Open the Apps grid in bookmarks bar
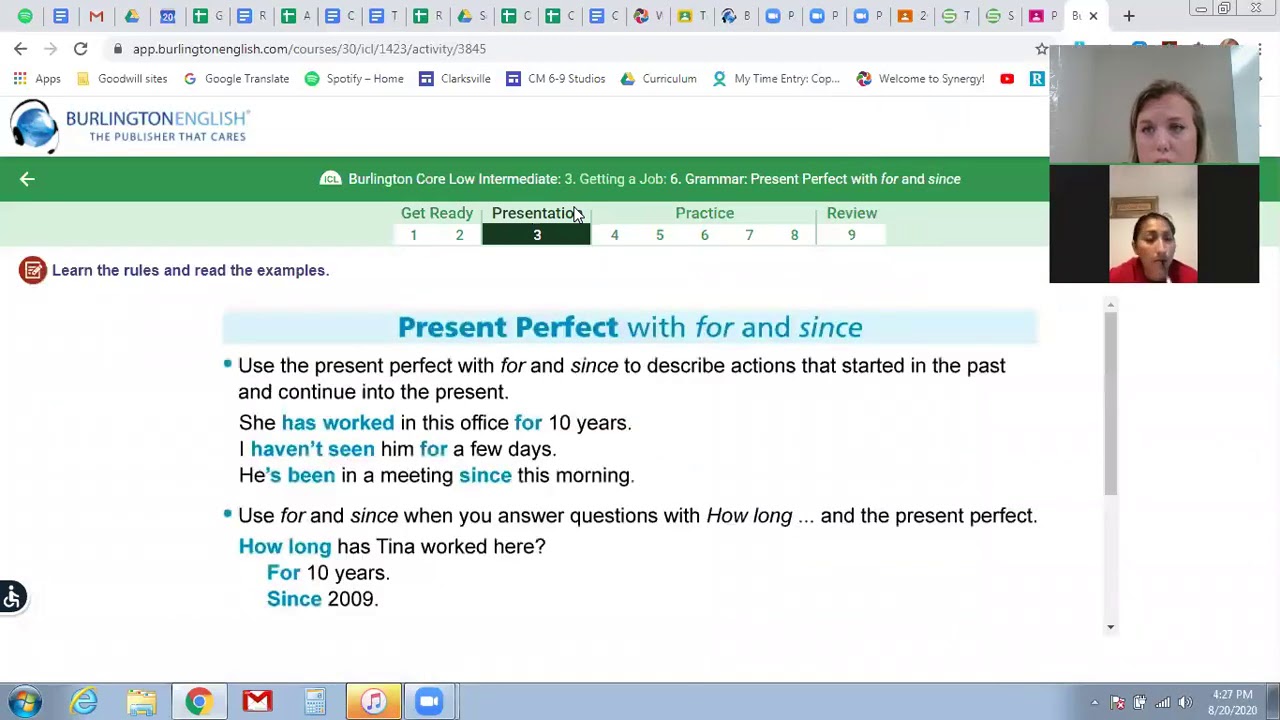 click(x=38, y=78)
